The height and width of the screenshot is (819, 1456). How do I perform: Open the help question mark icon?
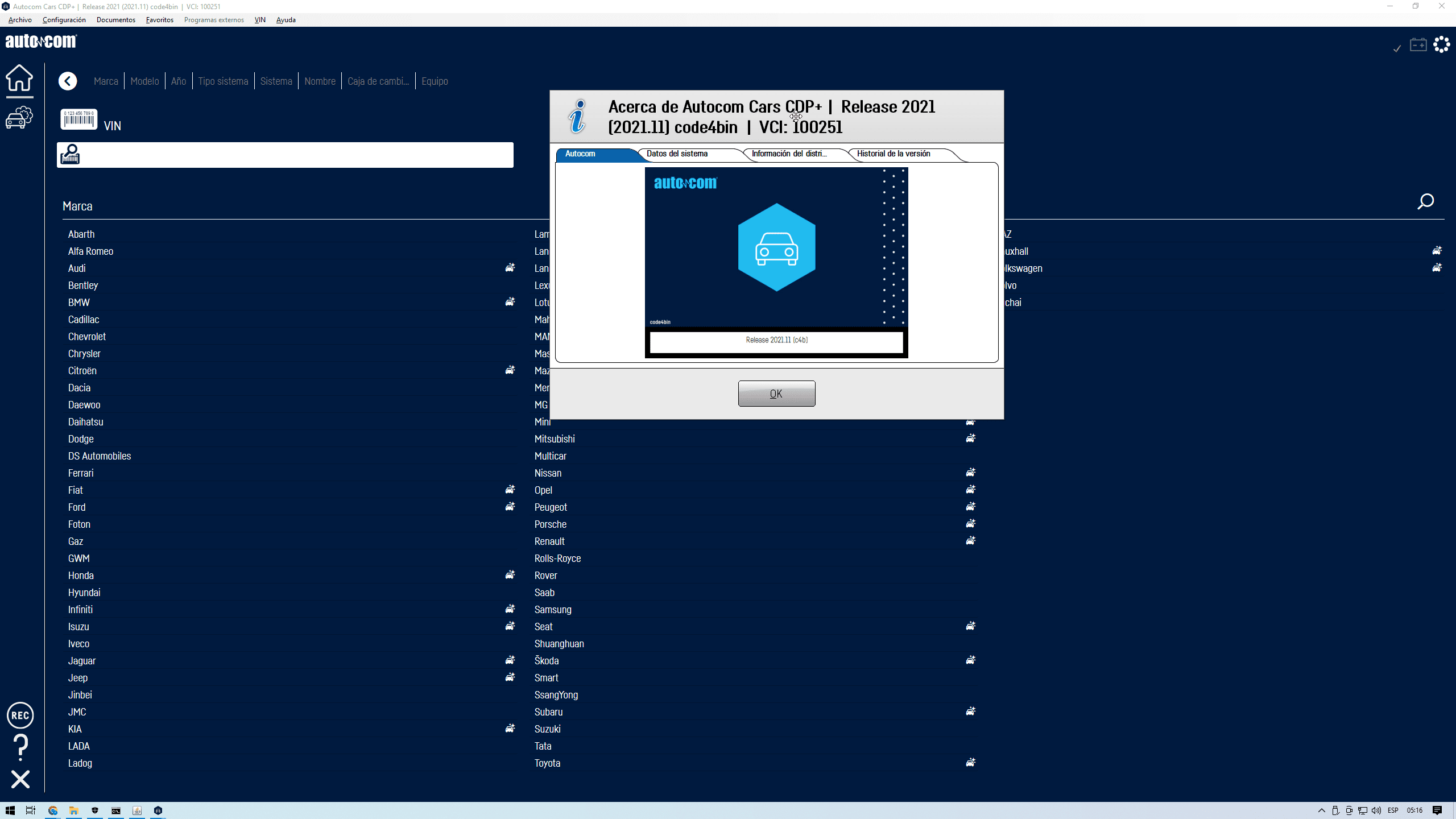coord(20,747)
